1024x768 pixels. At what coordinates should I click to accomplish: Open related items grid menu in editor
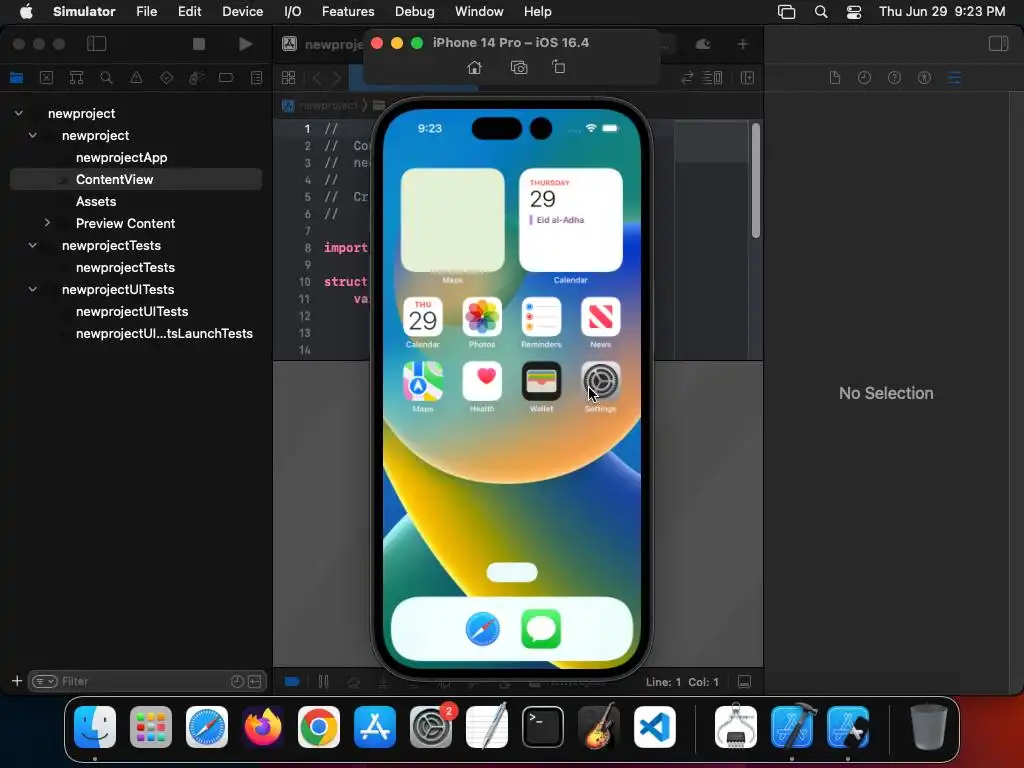tap(289, 78)
